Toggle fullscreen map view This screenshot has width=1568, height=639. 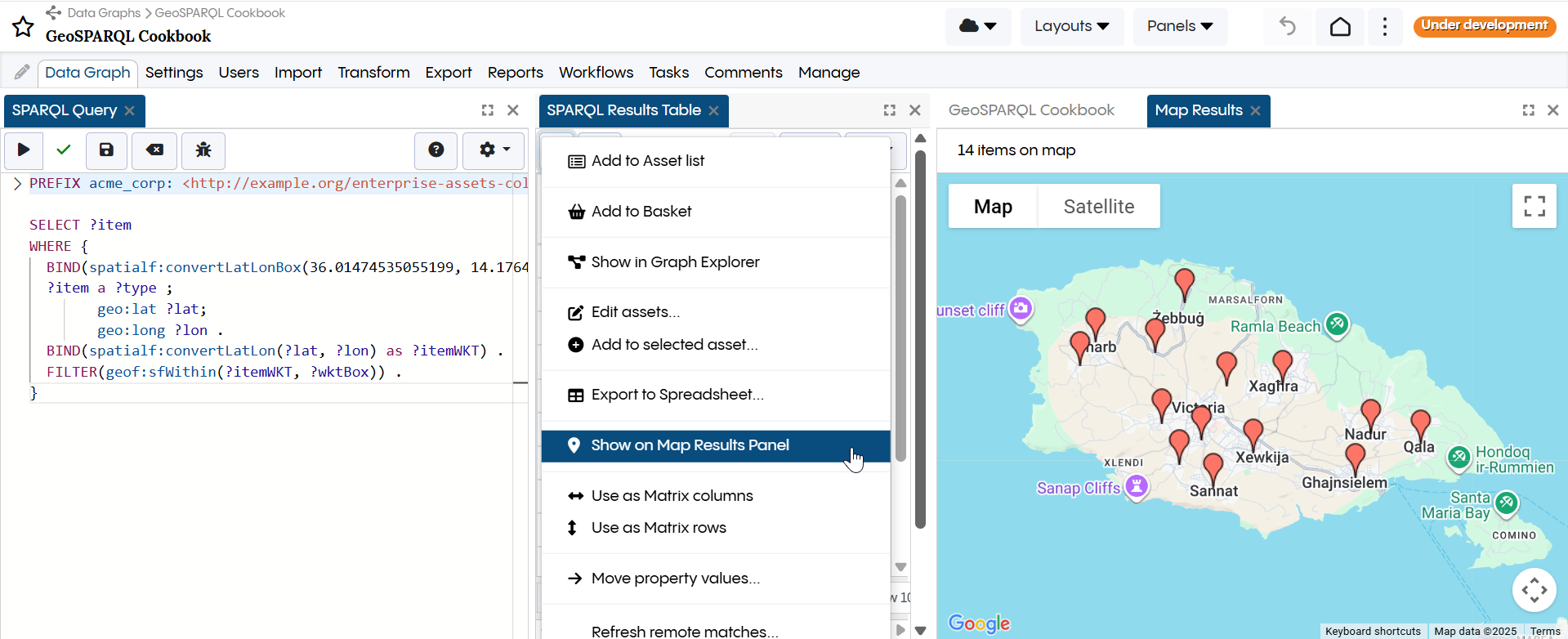(1534, 206)
